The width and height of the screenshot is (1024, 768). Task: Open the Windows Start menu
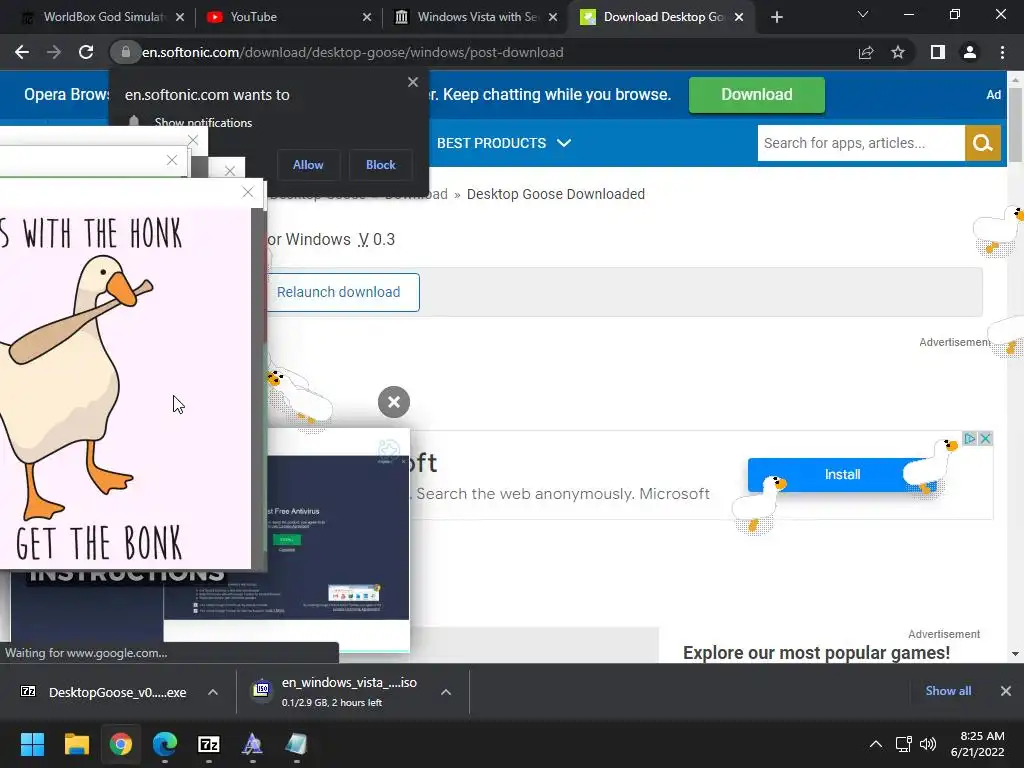32,744
